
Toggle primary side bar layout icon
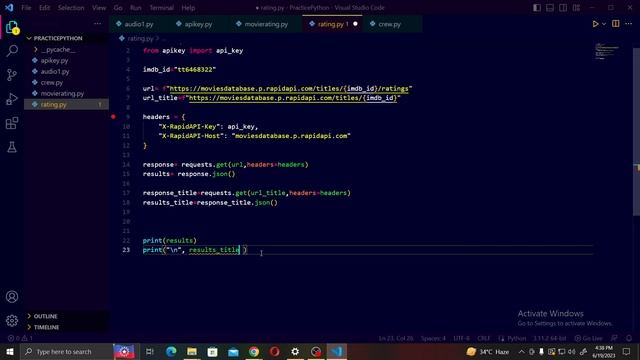pos(537,8)
